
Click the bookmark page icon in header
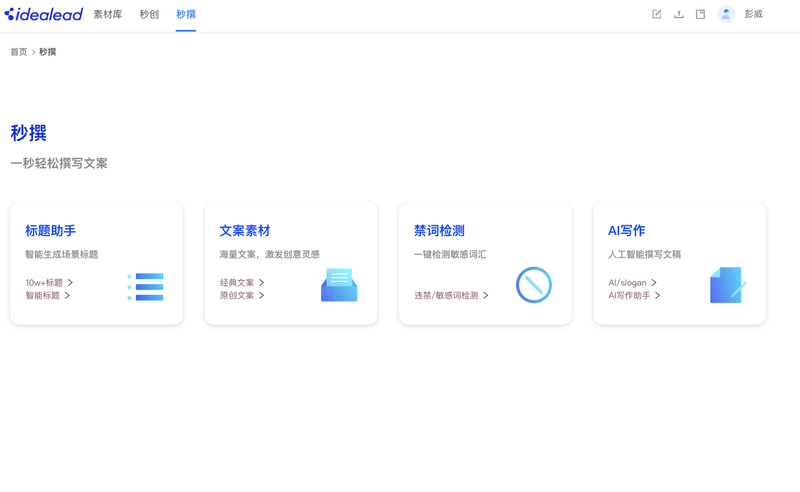pyautogui.click(x=701, y=14)
